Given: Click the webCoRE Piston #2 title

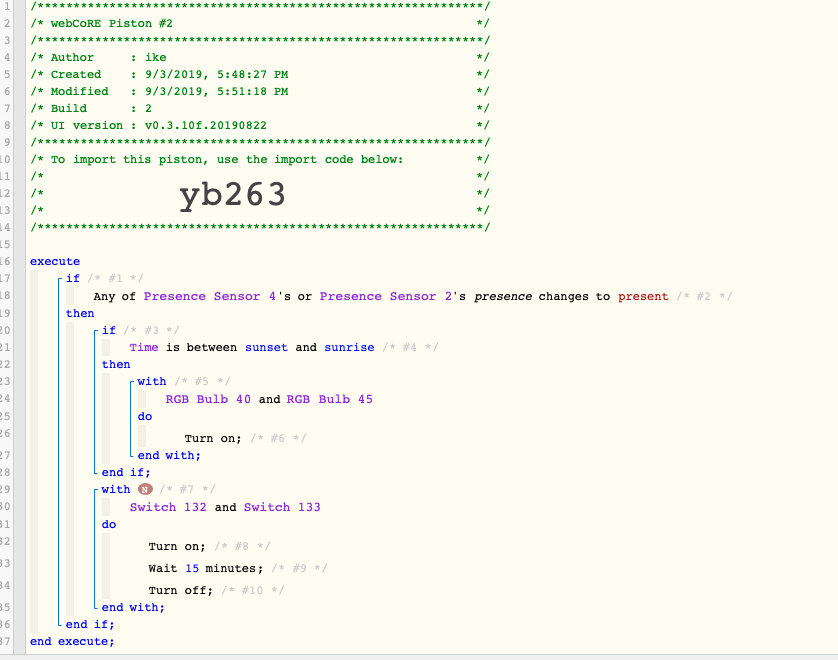Looking at the screenshot, I should coord(111,24).
